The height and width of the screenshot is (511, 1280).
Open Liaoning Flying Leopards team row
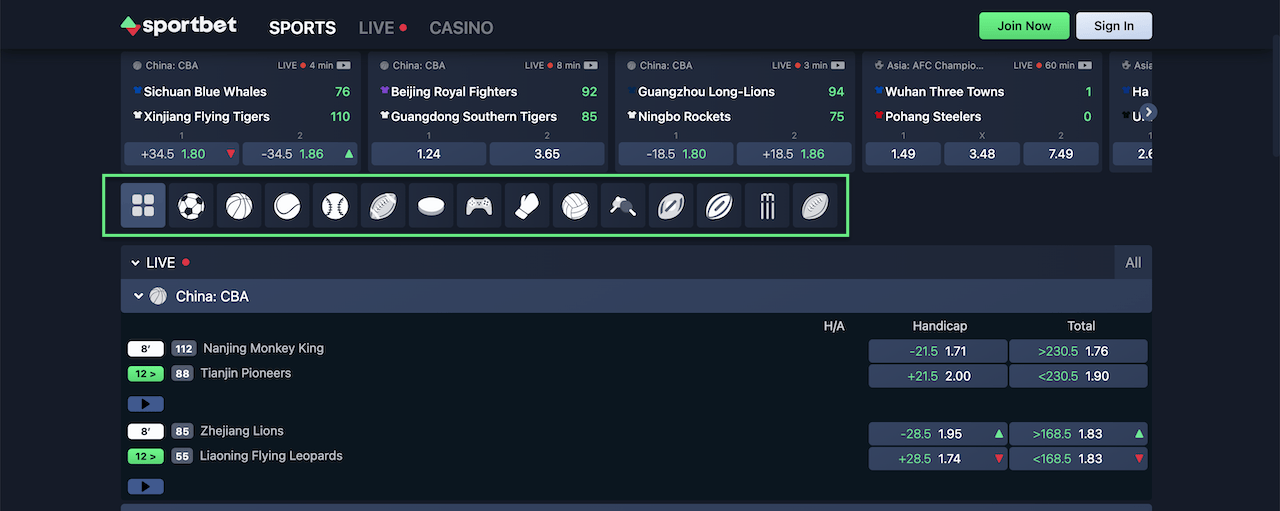point(271,456)
